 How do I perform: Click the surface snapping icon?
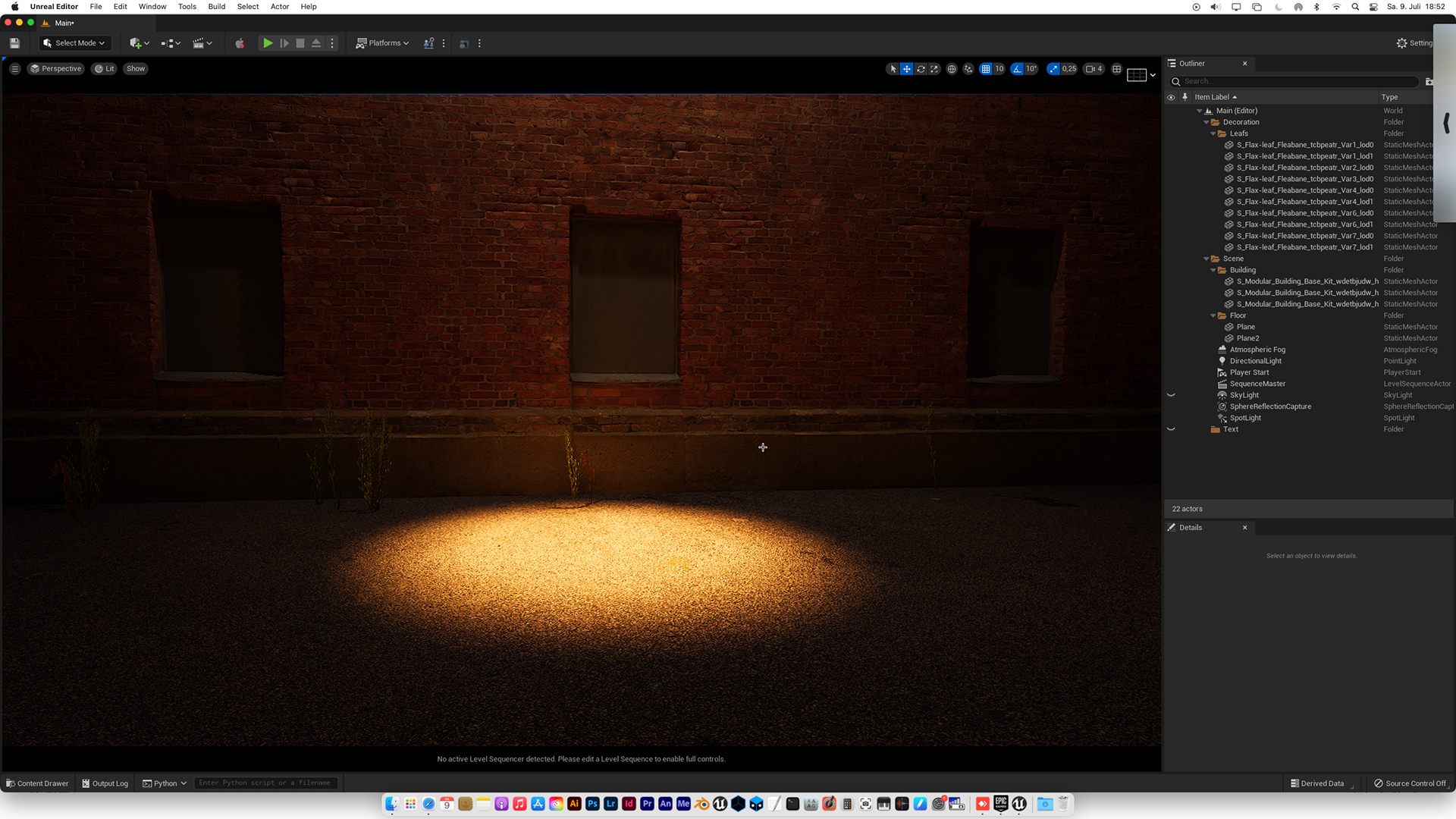968,69
